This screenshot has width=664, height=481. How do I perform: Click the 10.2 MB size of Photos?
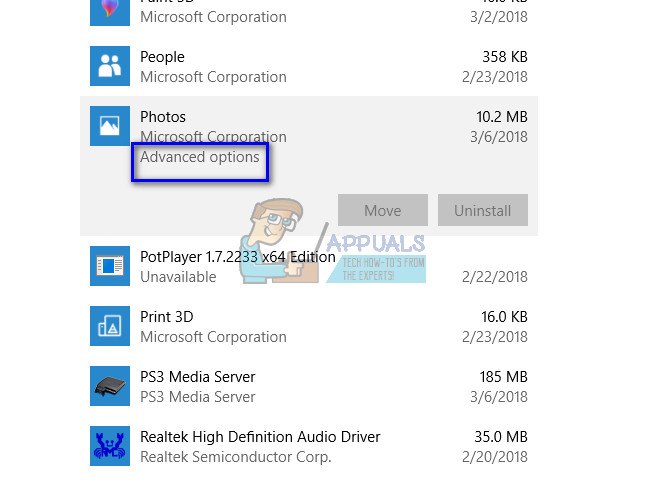[x=502, y=117]
